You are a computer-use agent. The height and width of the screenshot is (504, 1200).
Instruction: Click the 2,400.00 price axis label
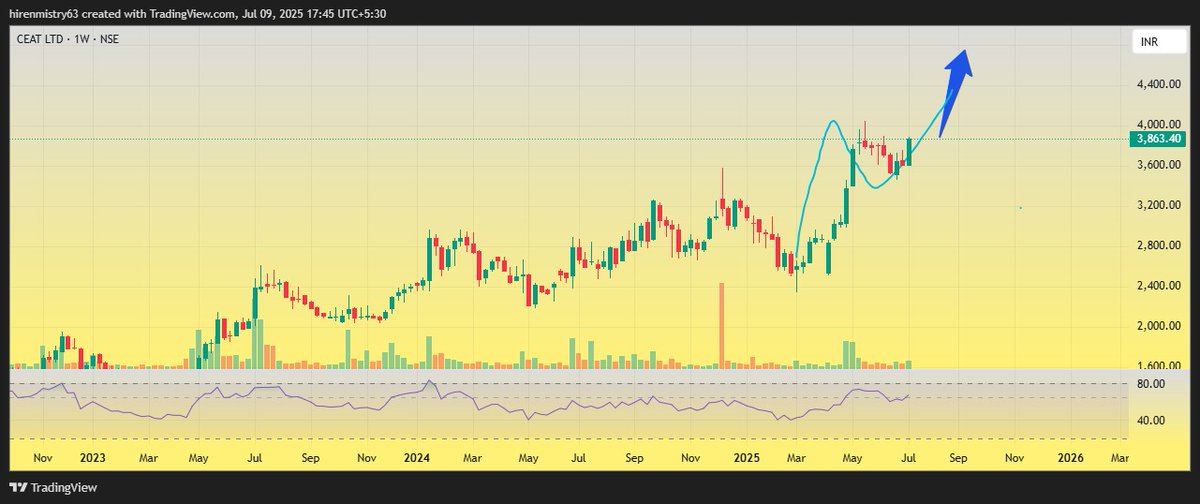point(1160,286)
